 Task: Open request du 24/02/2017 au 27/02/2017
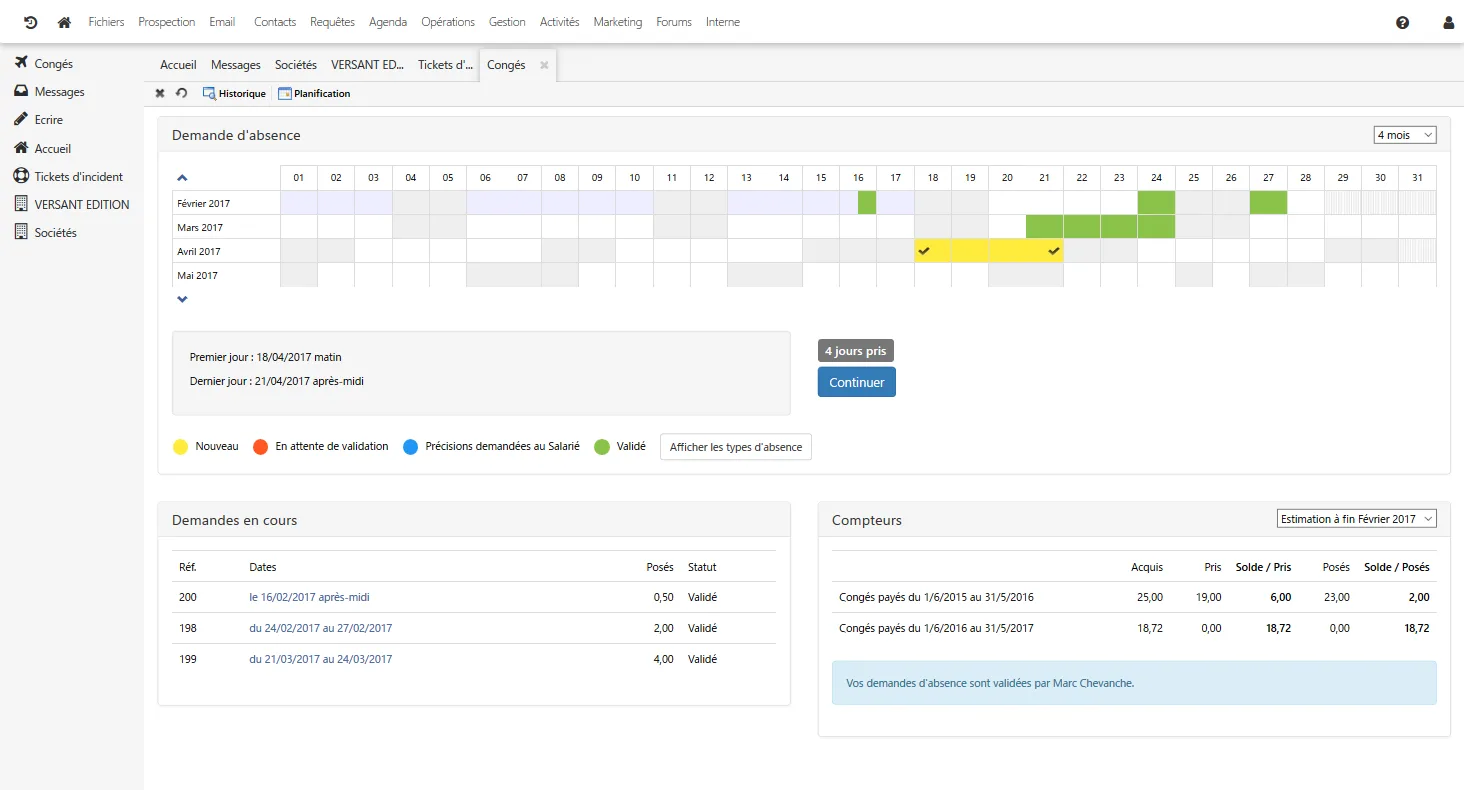click(320, 628)
